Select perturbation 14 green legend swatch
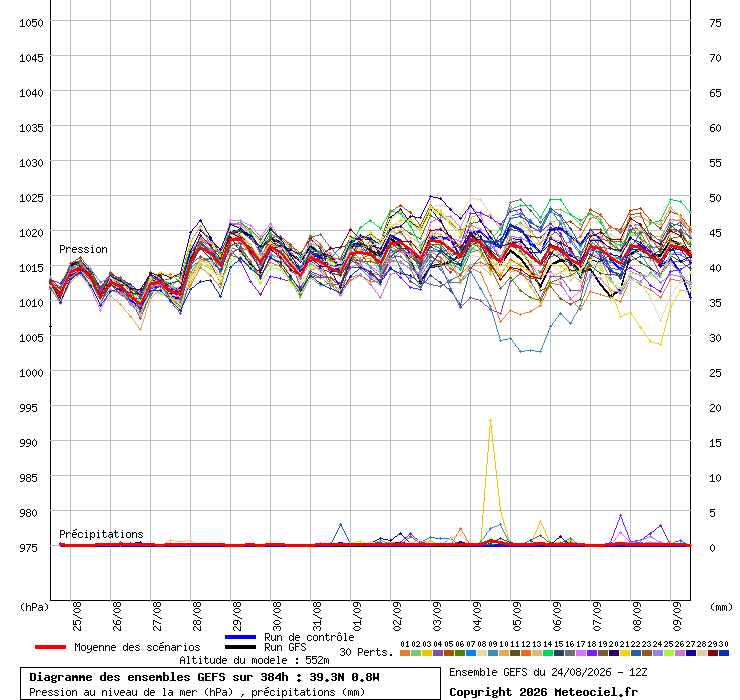Viewport: 740px width, 700px height. pyautogui.click(x=547, y=653)
